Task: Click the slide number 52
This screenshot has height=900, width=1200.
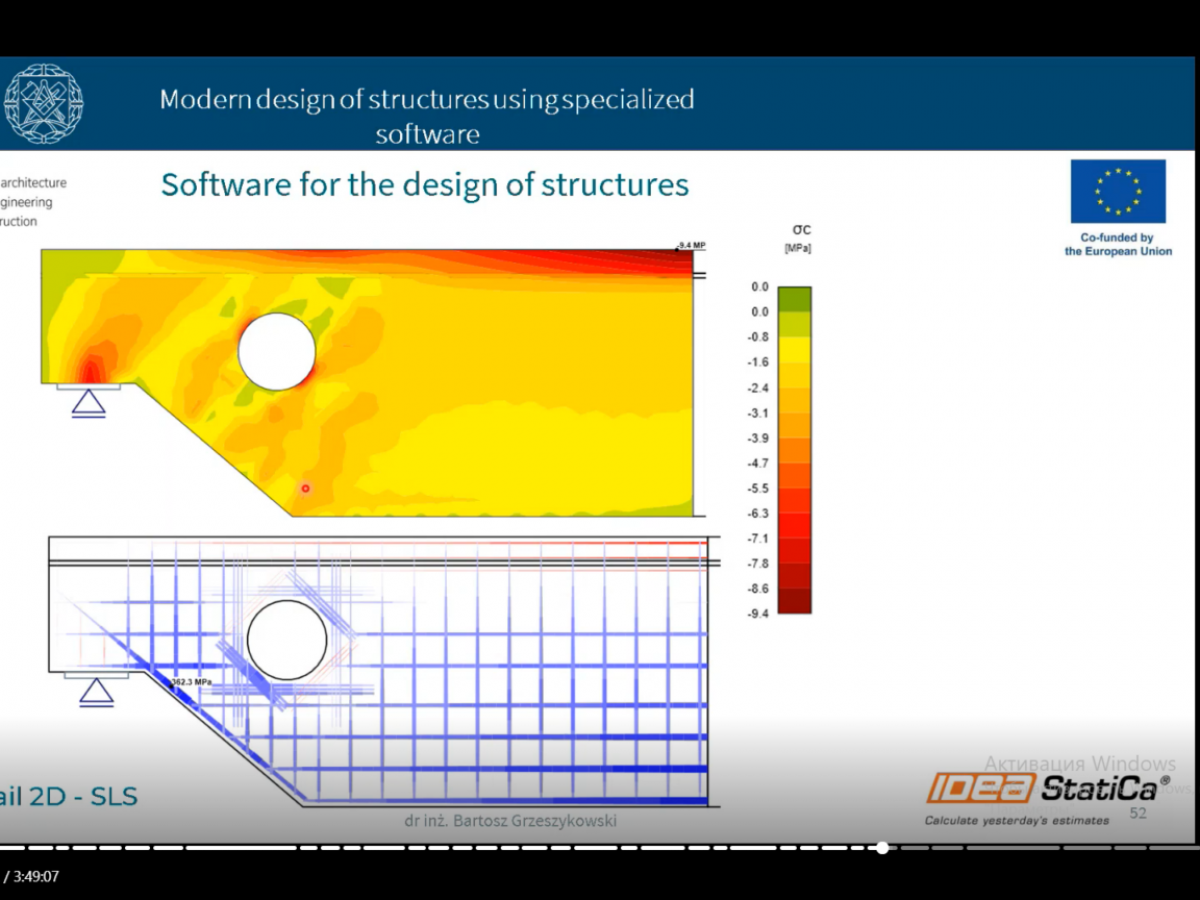Action: [1138, 813]
